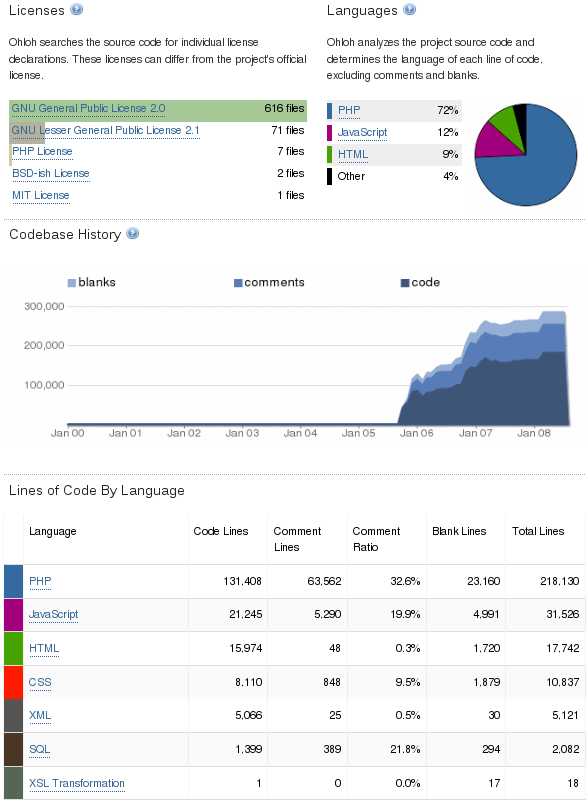Click the green HTML swatch in Languages legend
Image resolution: width=587 pixels, height=807 pixels.
(329, 154)
